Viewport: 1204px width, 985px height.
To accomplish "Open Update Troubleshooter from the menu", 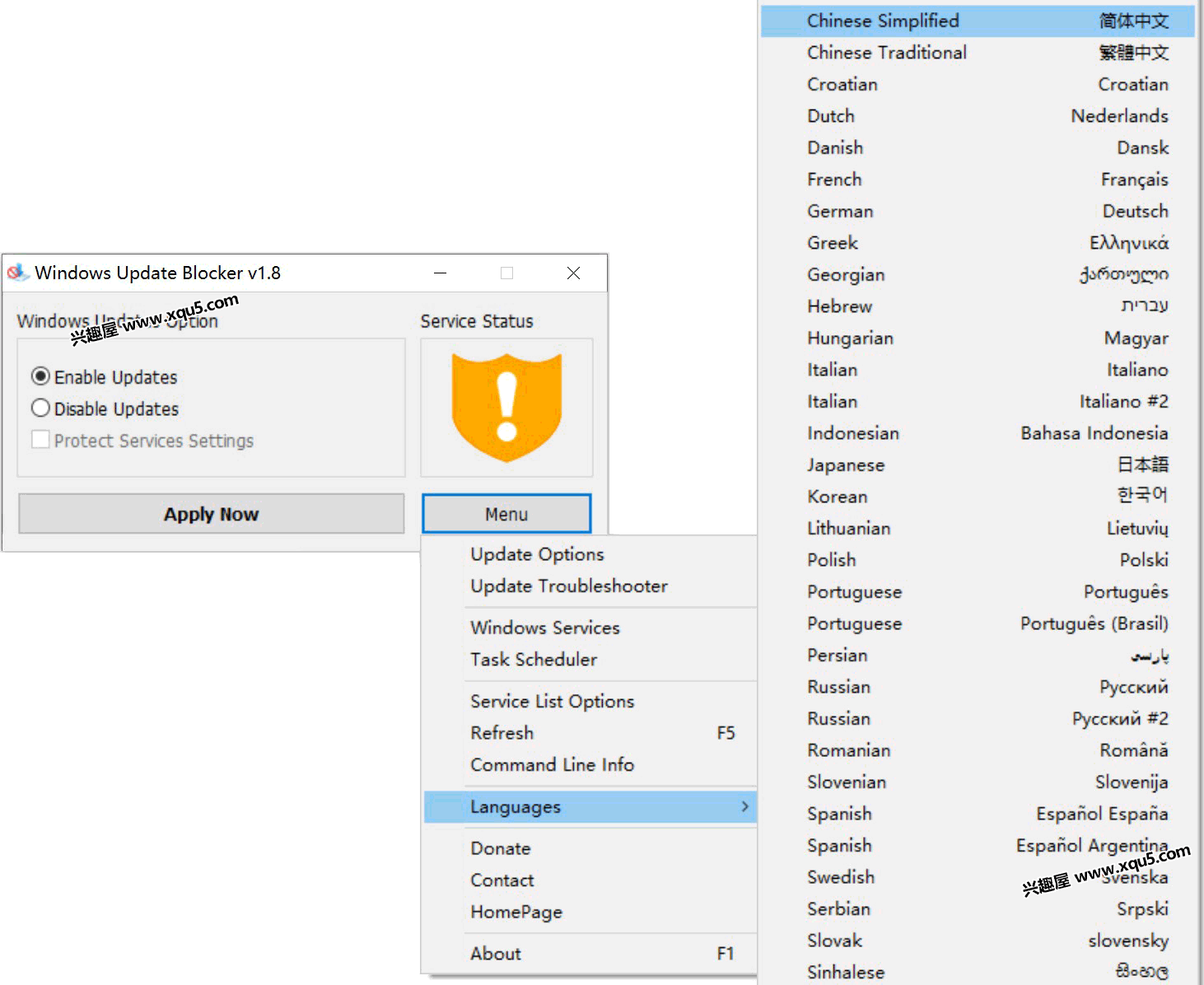I will point(590,586).
